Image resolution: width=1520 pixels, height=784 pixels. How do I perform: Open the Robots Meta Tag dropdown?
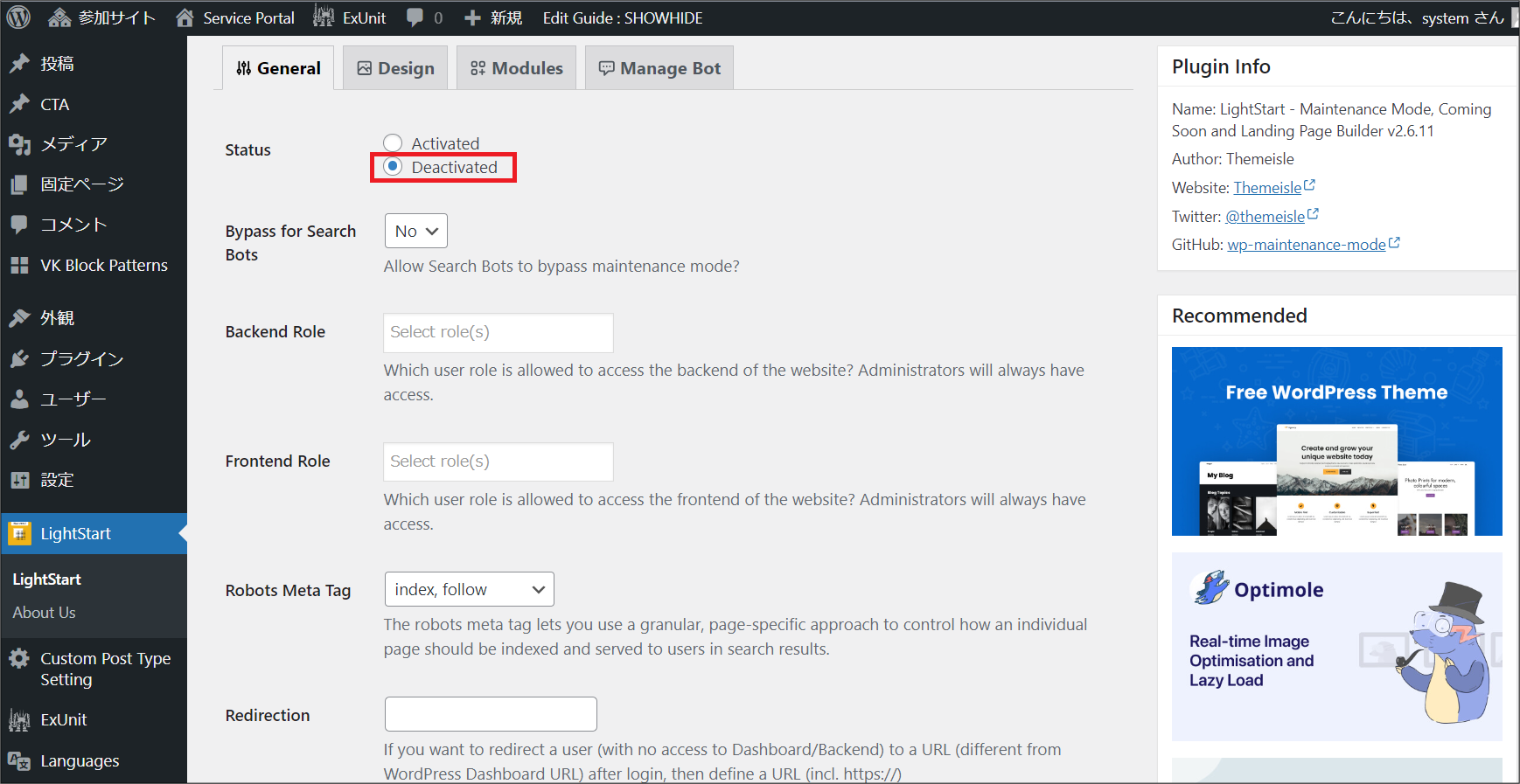point(470,589)
